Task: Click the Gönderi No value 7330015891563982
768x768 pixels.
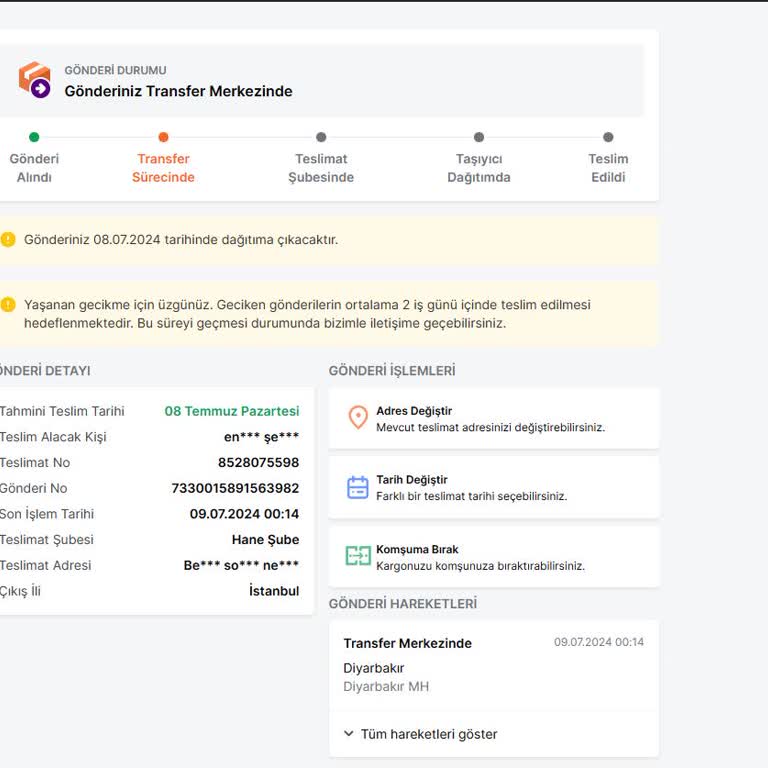Action: (235, 488)
